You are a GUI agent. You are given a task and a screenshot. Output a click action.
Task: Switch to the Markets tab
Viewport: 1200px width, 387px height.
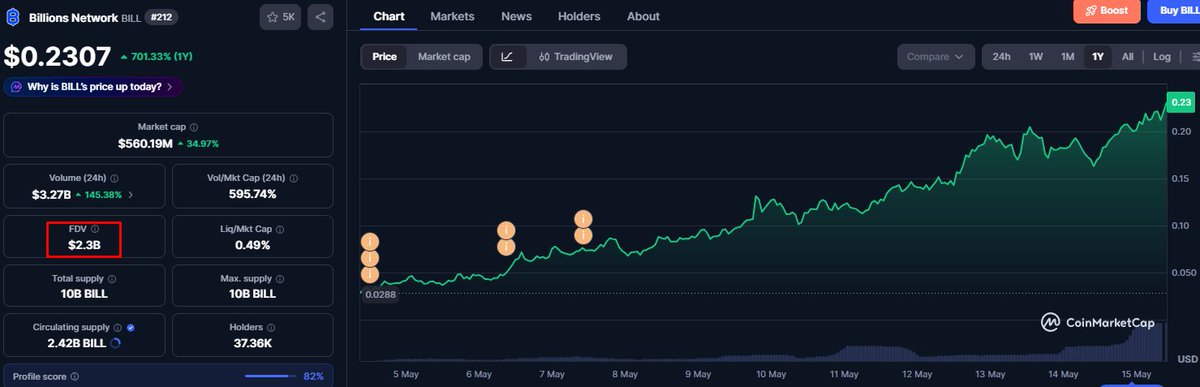[452, 16]
